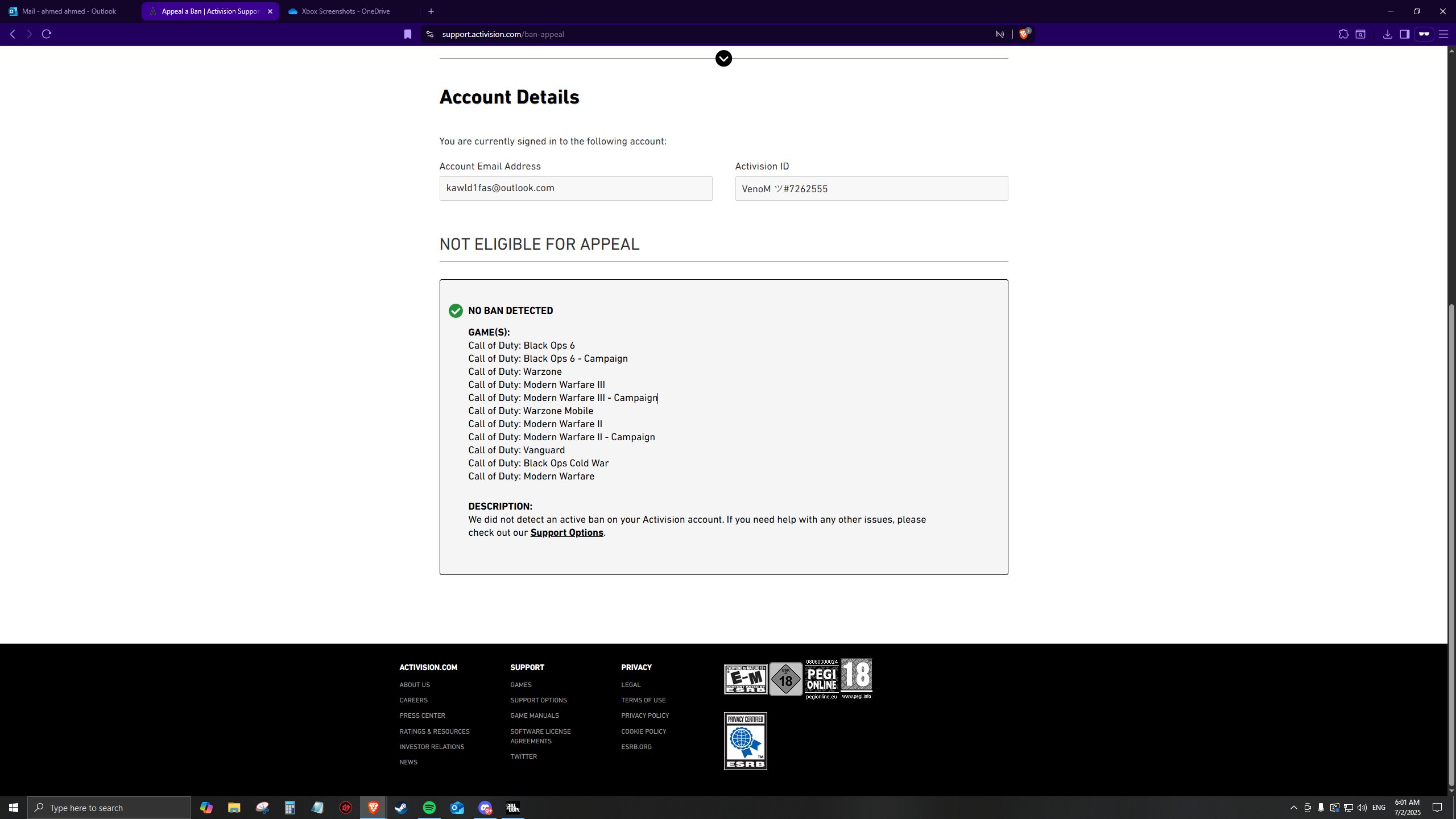The height and width of the screenshot is (819, 1456).
Task: Click the volume speaker tray icon
Action: tap(1362, 808)
